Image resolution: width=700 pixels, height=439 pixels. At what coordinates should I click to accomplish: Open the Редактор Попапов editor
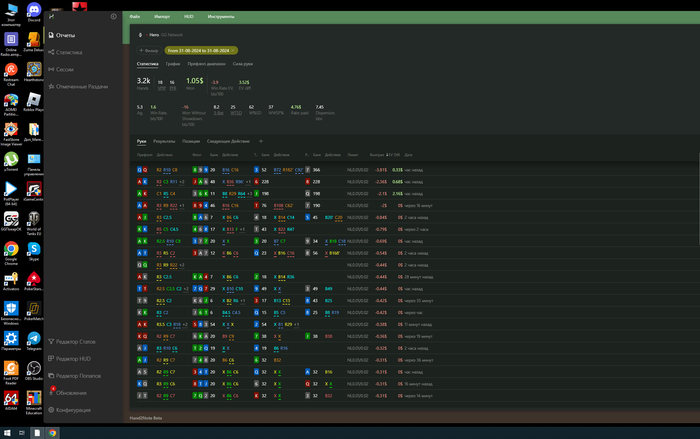click(78, 375)
